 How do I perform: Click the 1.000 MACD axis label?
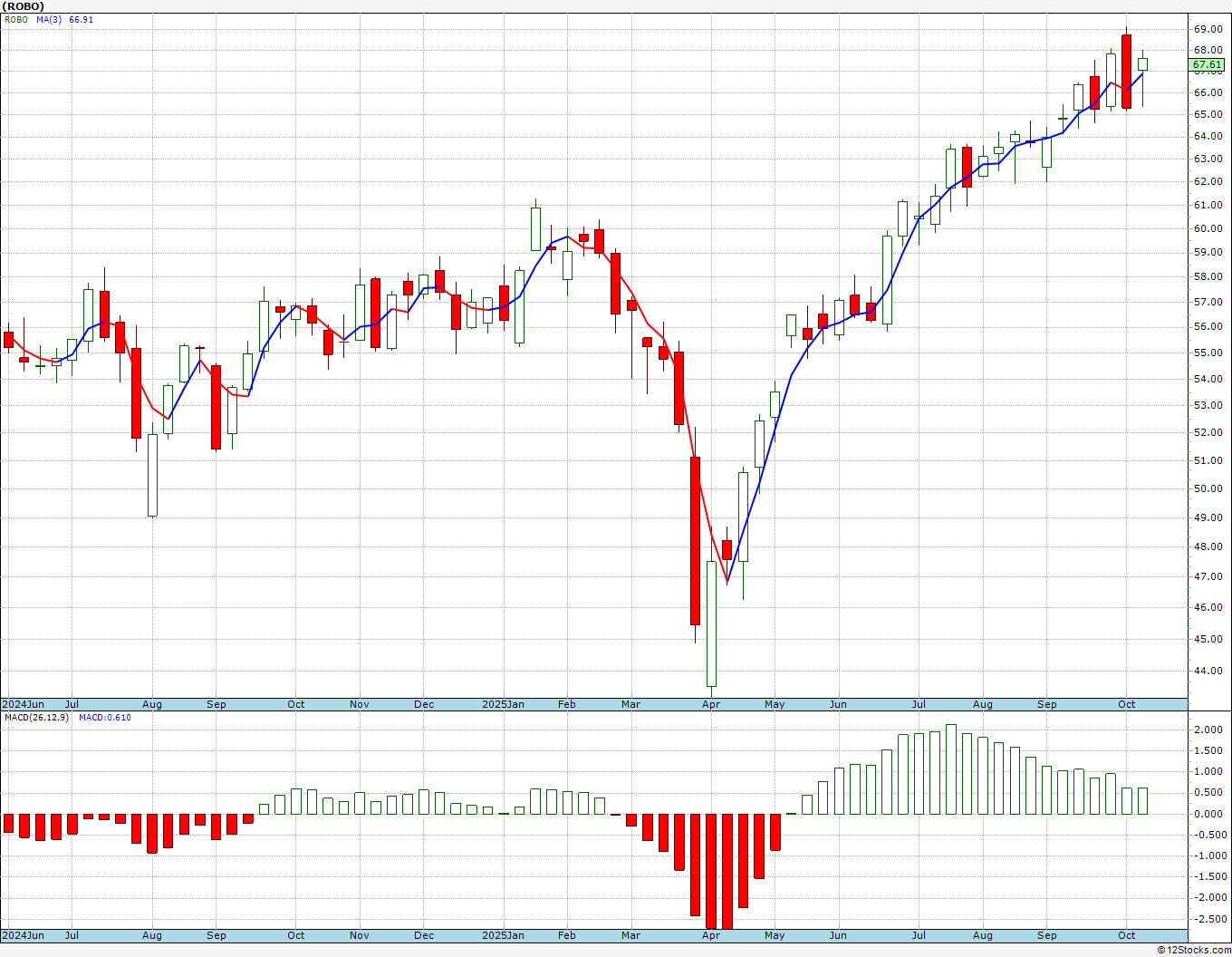(1209, 772)
